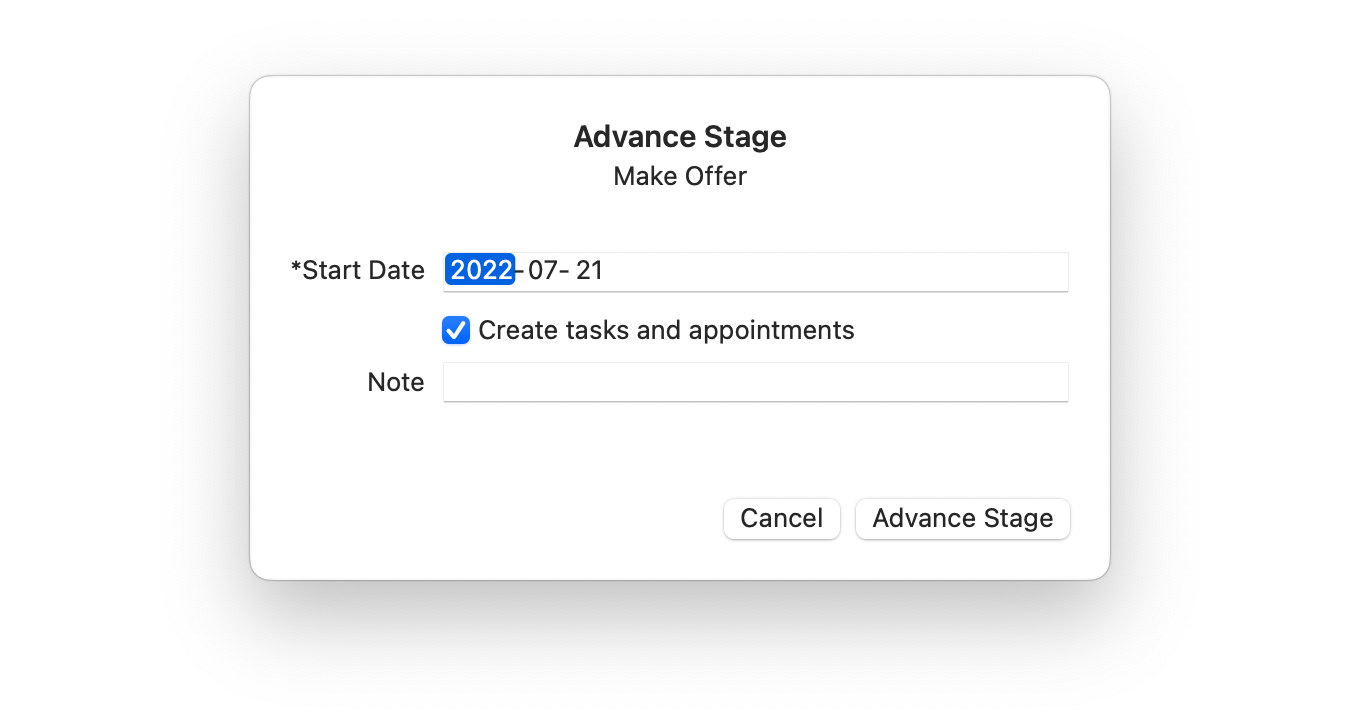Click the Create tasks and appointments label
The image size is (1360, 728).
pos(666,330)
